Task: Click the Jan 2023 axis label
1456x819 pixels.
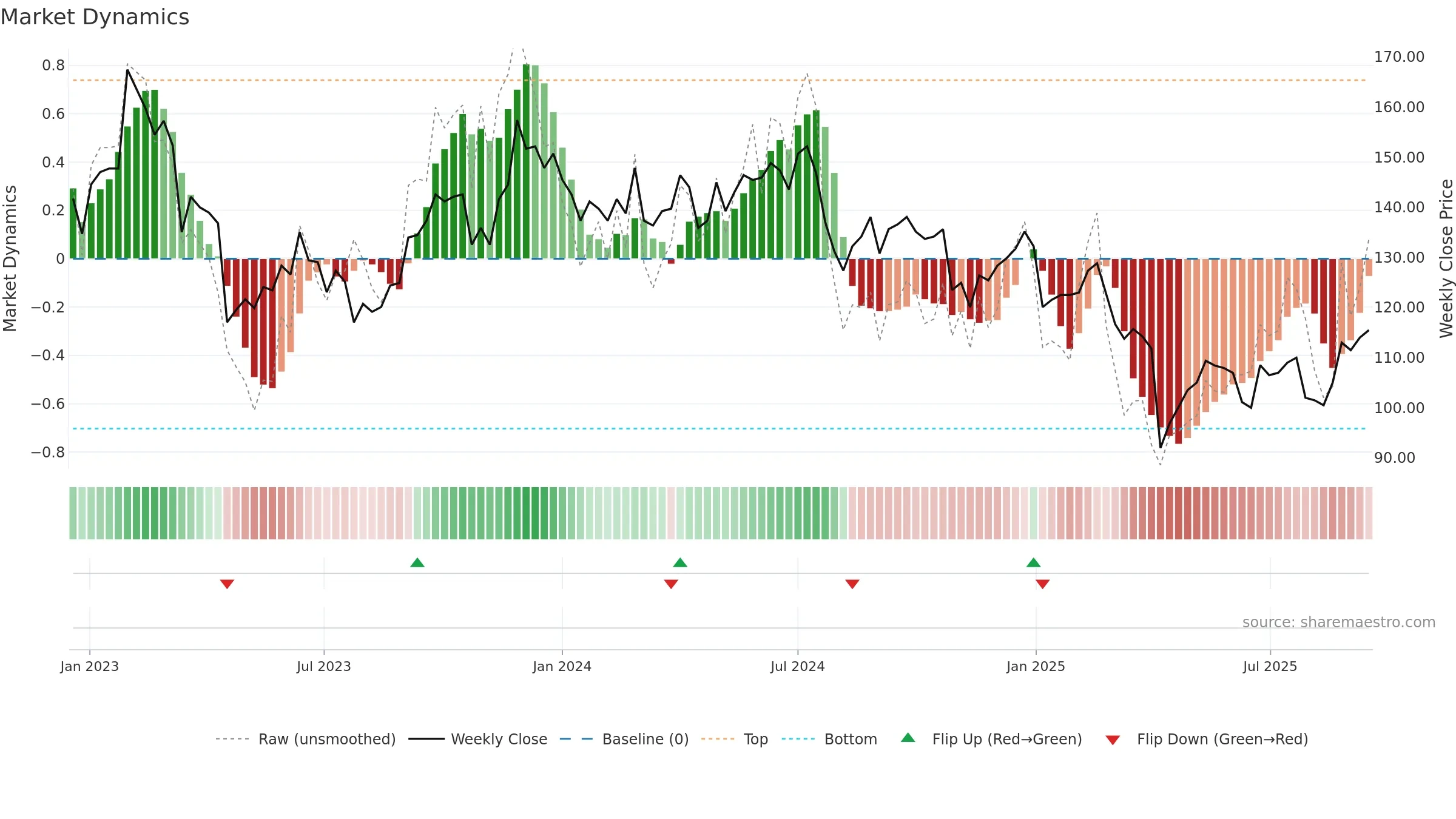Action: pyautogui.click(x=90, y=666)
